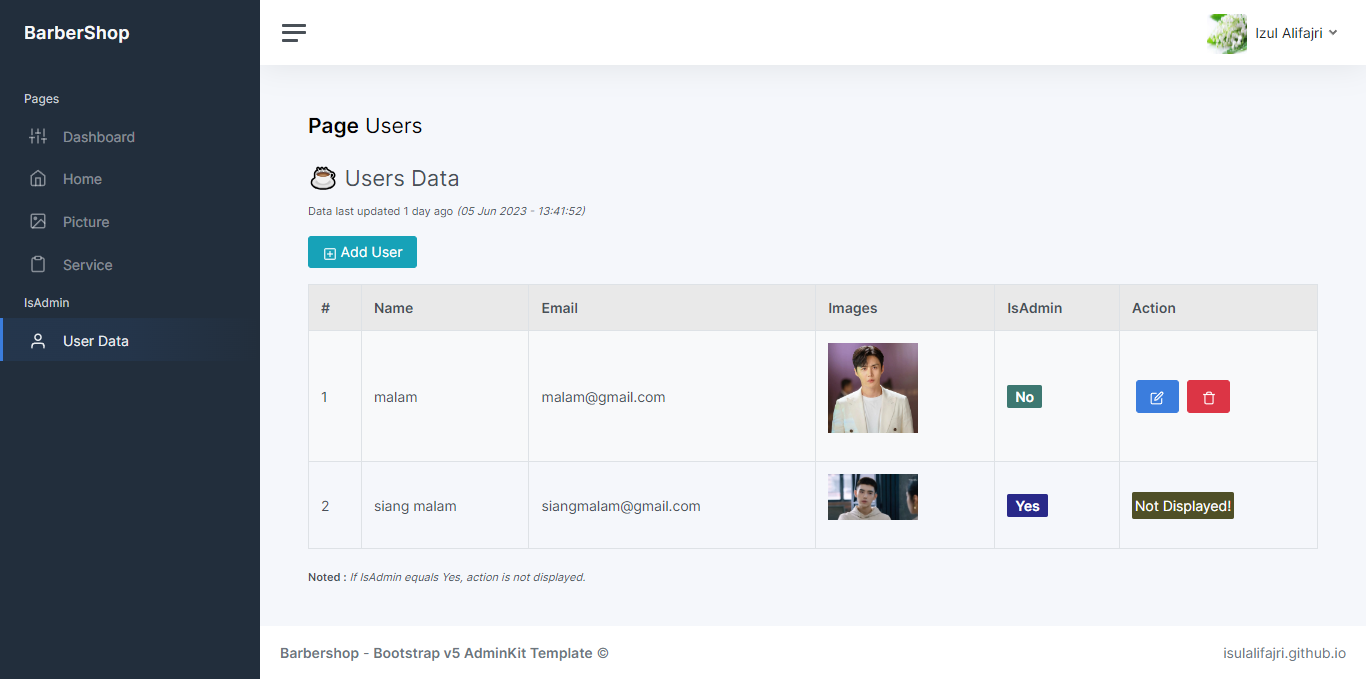The height and width of the screenshot is (679, 1366).
Task: Click the Home house icon in sidebar
Action: [38, 179]
